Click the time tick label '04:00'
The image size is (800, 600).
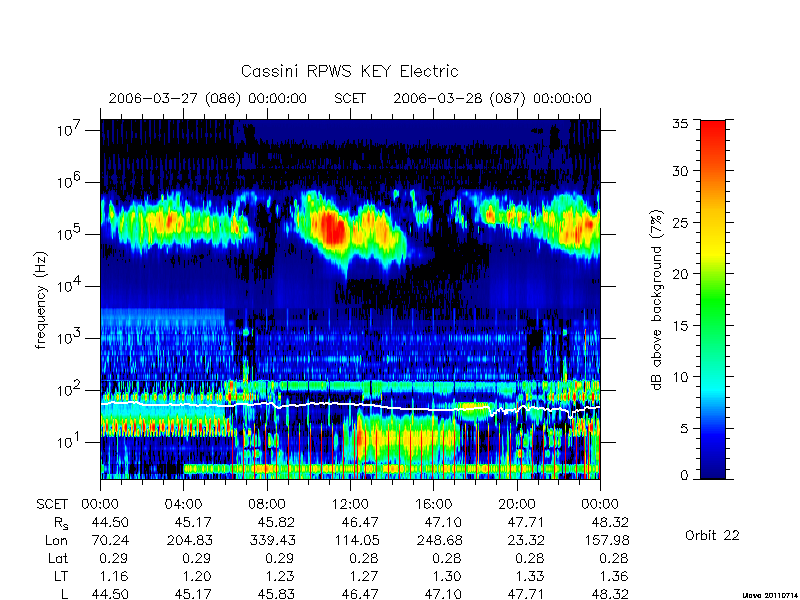(183, 505)
